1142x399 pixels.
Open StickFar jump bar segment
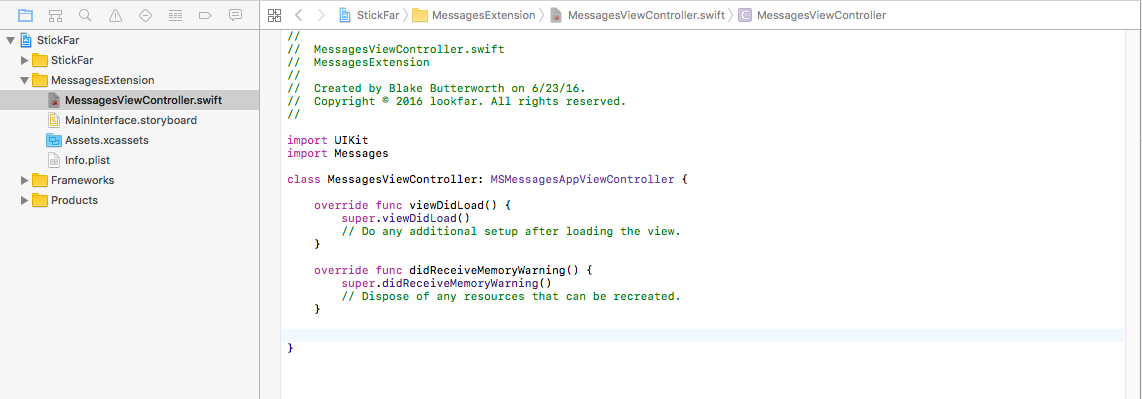[377, 15]
